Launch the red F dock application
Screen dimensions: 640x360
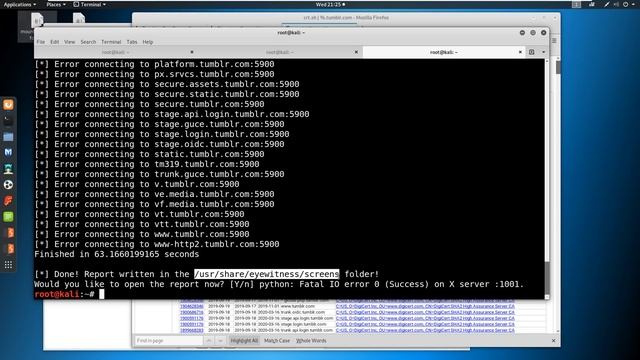(8, 200)
